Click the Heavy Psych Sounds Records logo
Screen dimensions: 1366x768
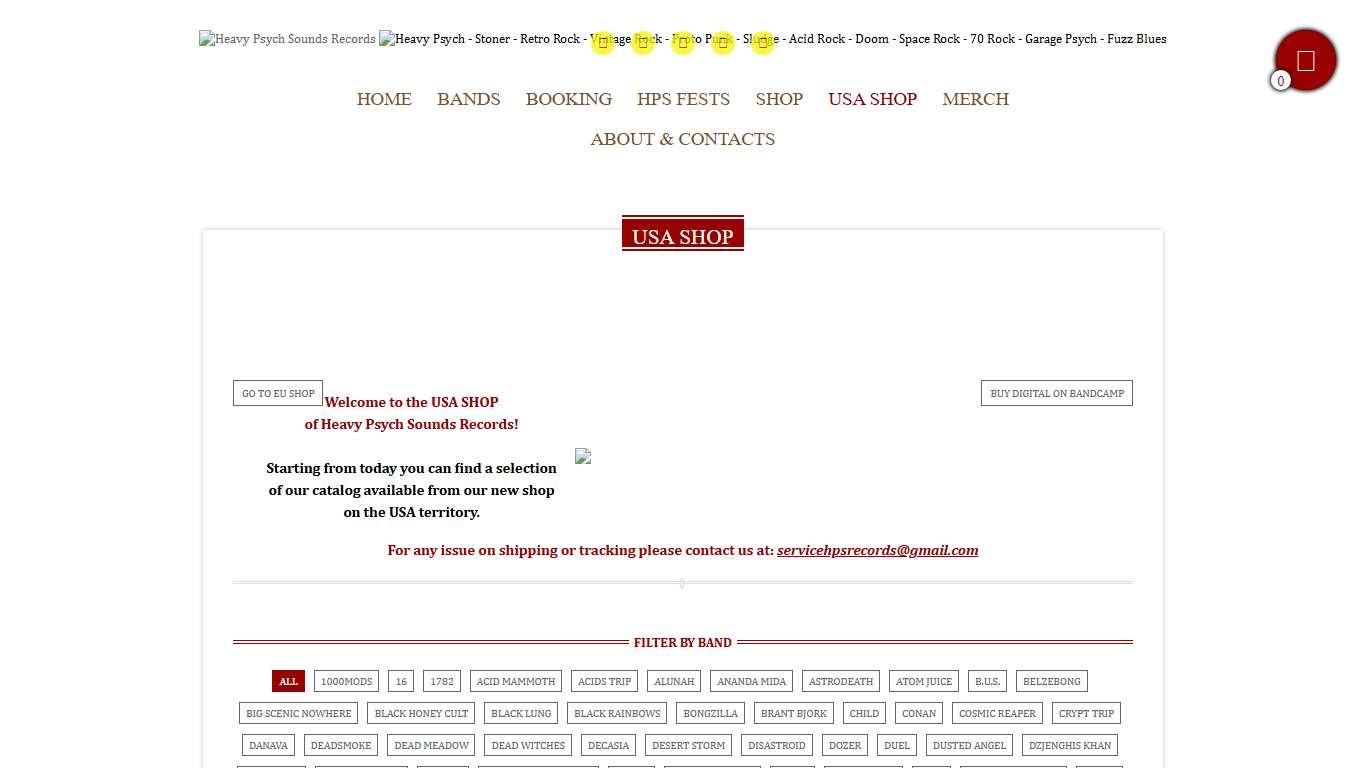(287, 39)
